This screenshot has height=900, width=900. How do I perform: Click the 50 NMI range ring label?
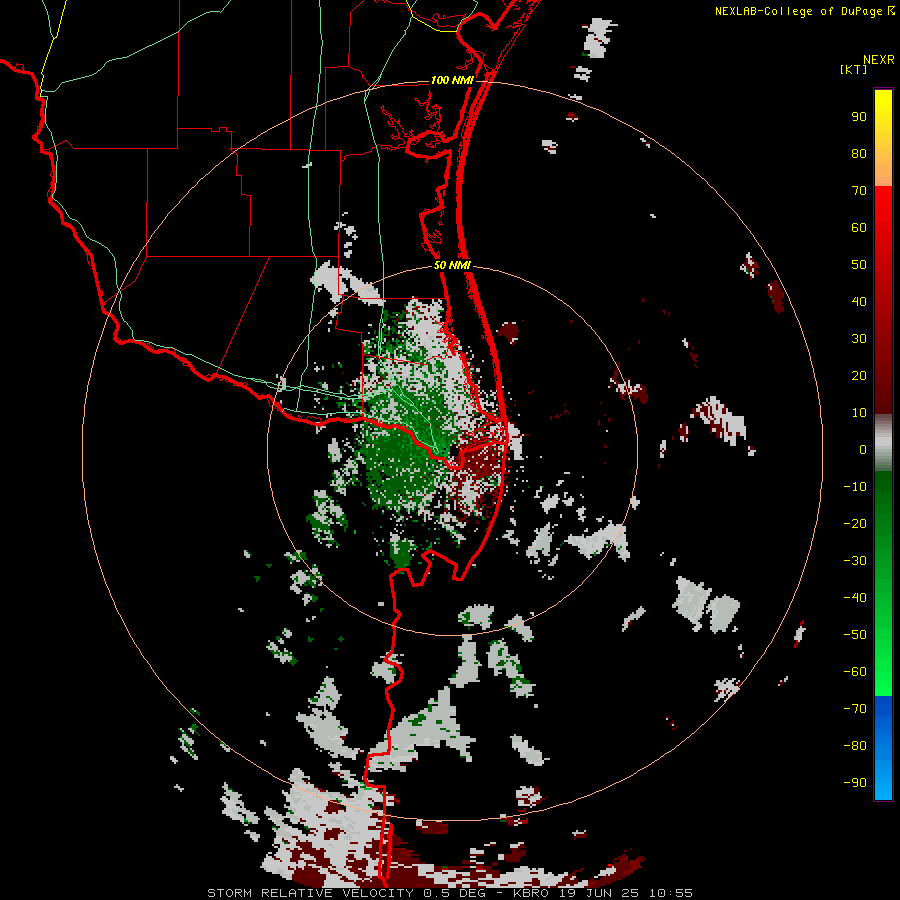point(452,265)
